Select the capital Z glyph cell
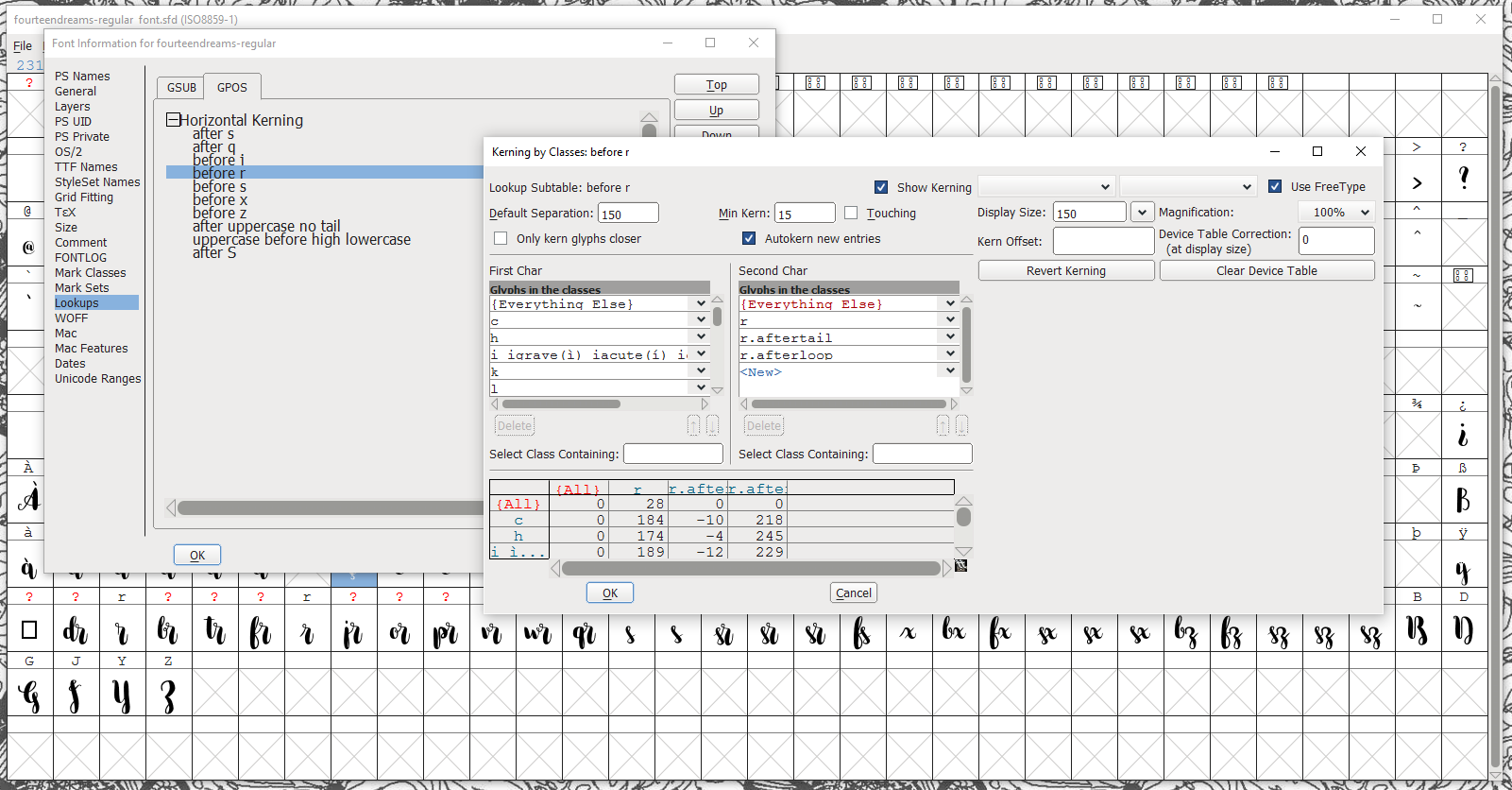The image size is (1512, 790). click(168, 695)
